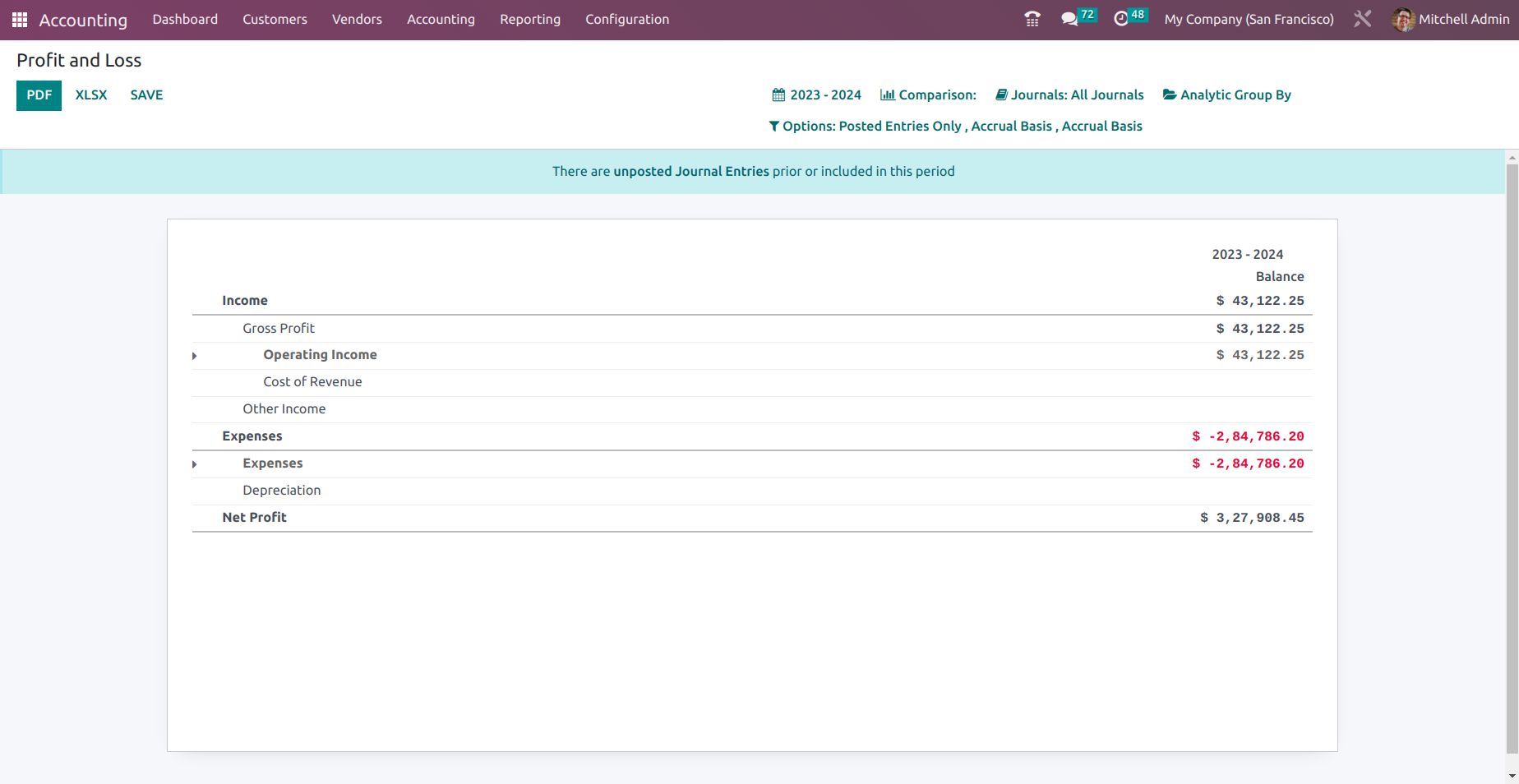Click the wrench debug tools icon
1519x784 pixels.
click(1362, 19)
